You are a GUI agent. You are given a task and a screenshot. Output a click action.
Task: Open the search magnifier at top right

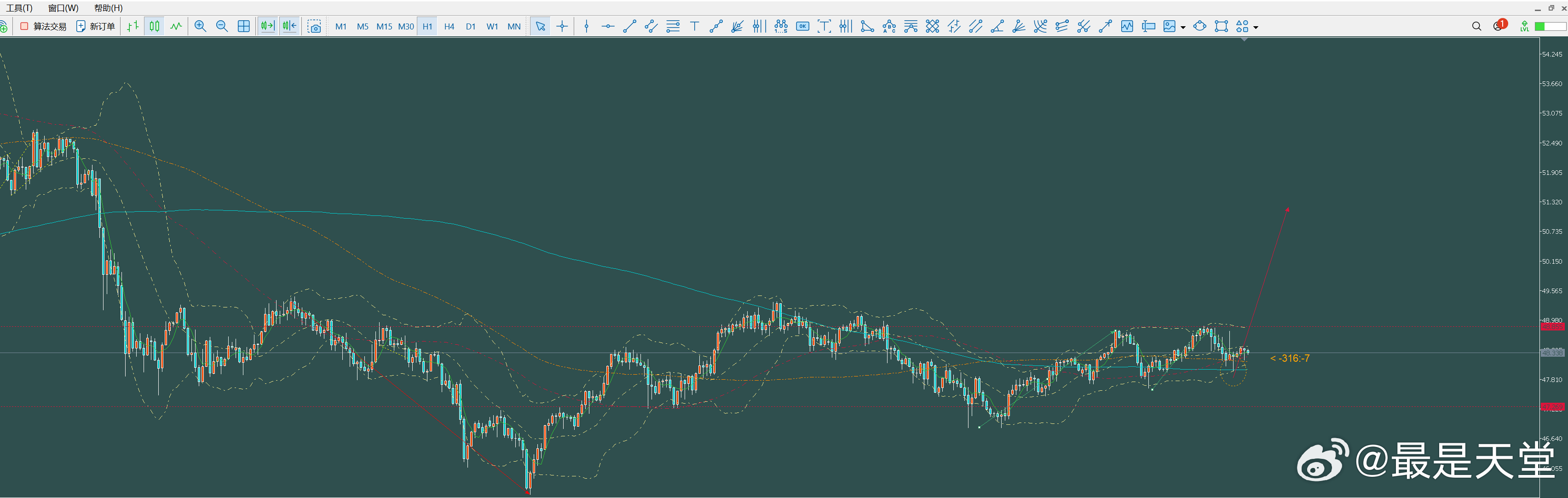point(1476,26)
